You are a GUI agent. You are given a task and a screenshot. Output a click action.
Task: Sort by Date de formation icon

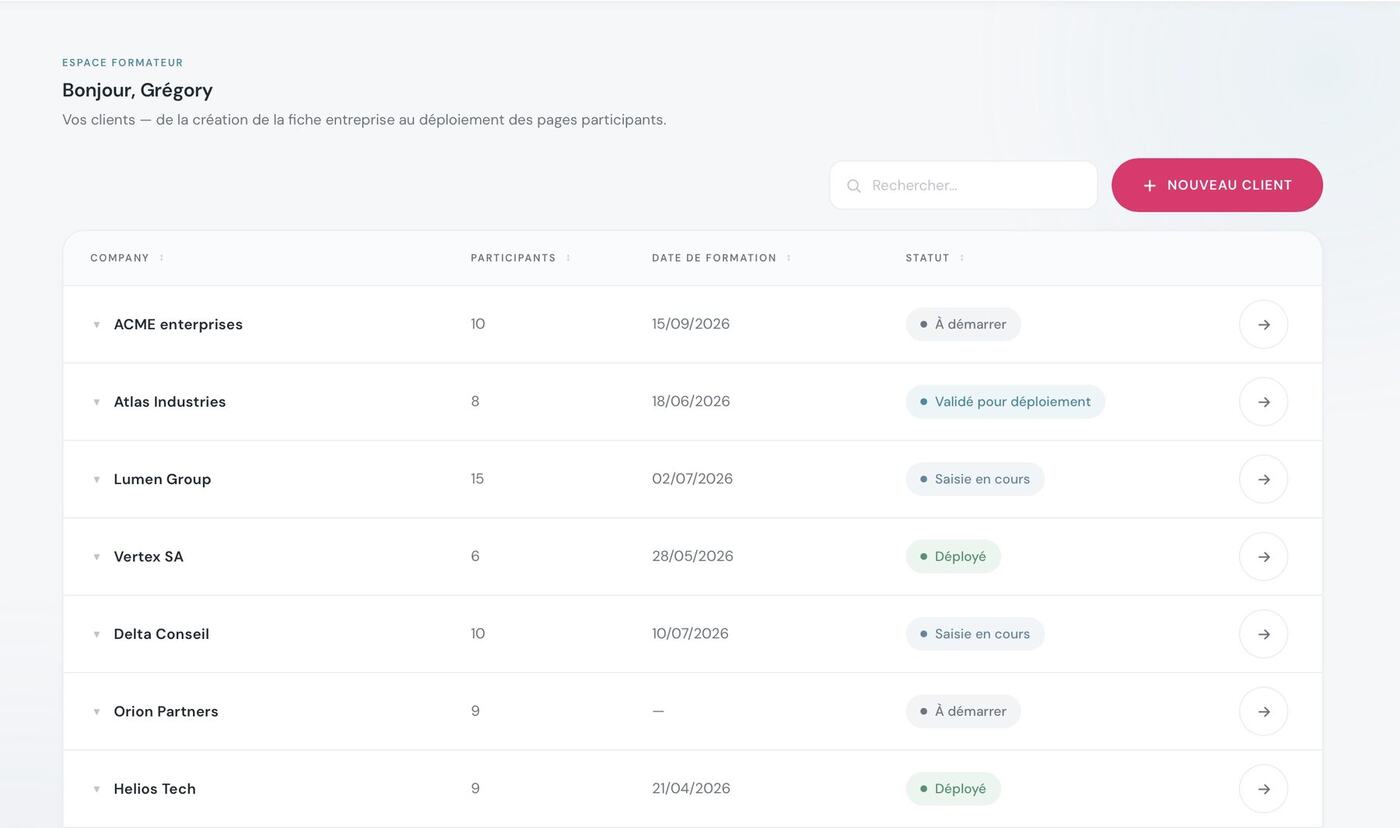pos(789,258)
